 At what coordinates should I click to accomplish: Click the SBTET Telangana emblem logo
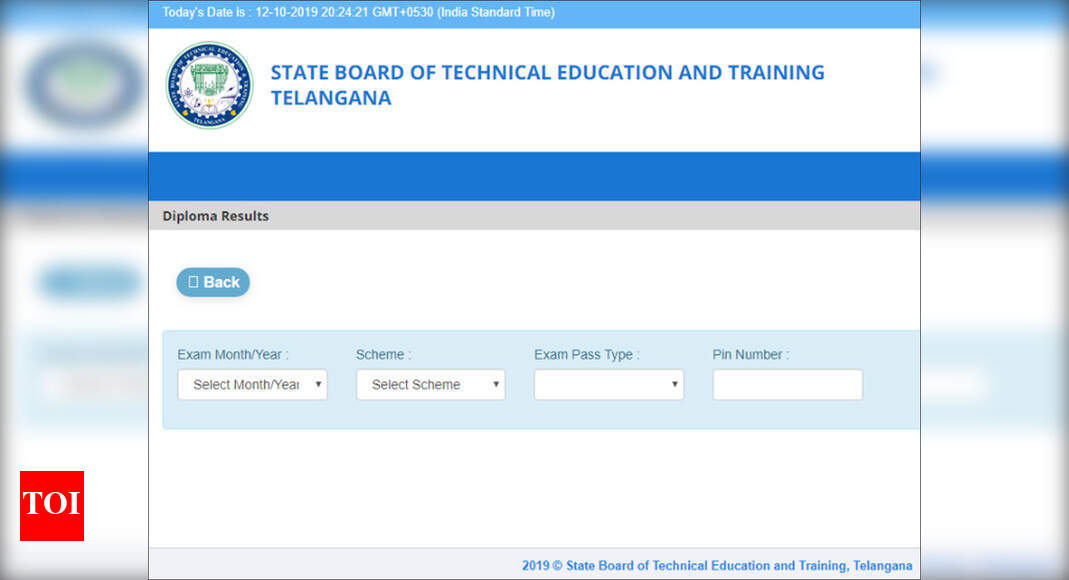[209, 86]
